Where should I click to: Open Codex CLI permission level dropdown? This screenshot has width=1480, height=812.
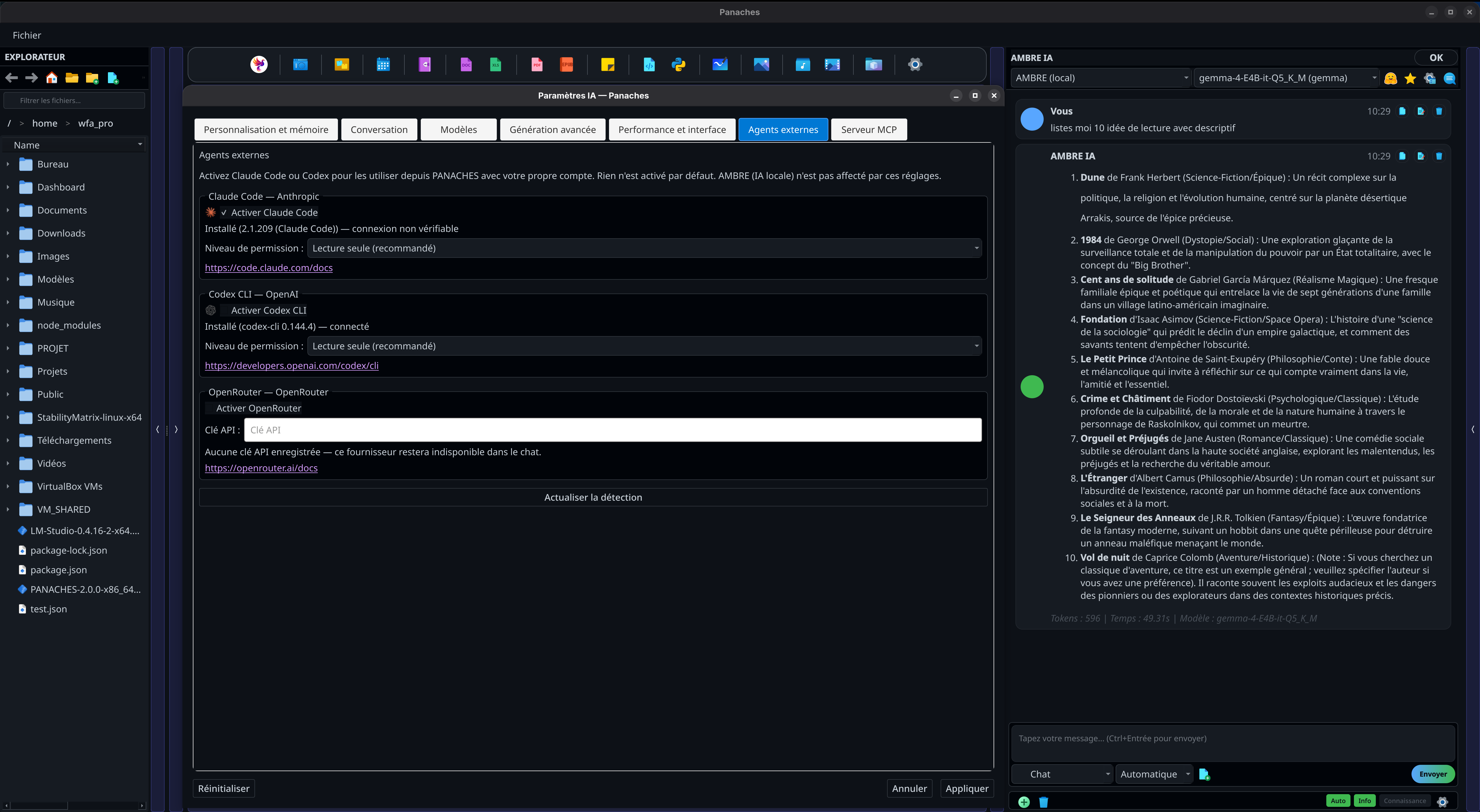(644, 346)
